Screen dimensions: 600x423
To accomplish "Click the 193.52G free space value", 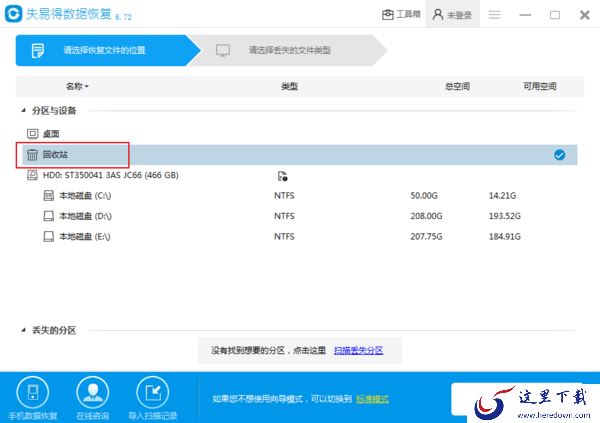I will click(505, 216).
